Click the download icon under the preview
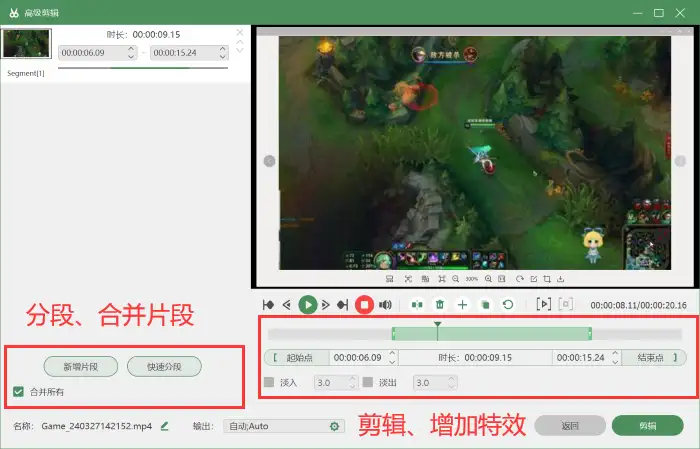Image resolution: width=700 pixels, height=449 pixels. (x=561, y=279)
